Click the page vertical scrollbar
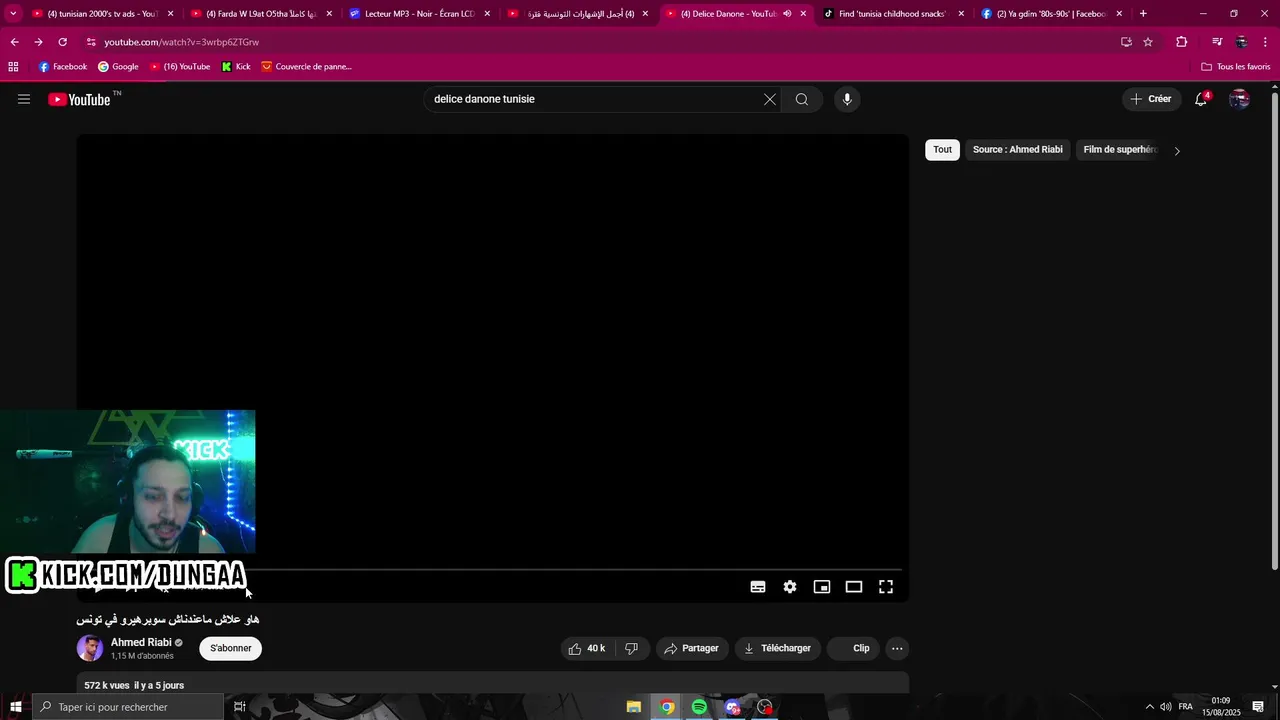Image resolution: width=1280 pixels, height=720 pixels. 1274,330
